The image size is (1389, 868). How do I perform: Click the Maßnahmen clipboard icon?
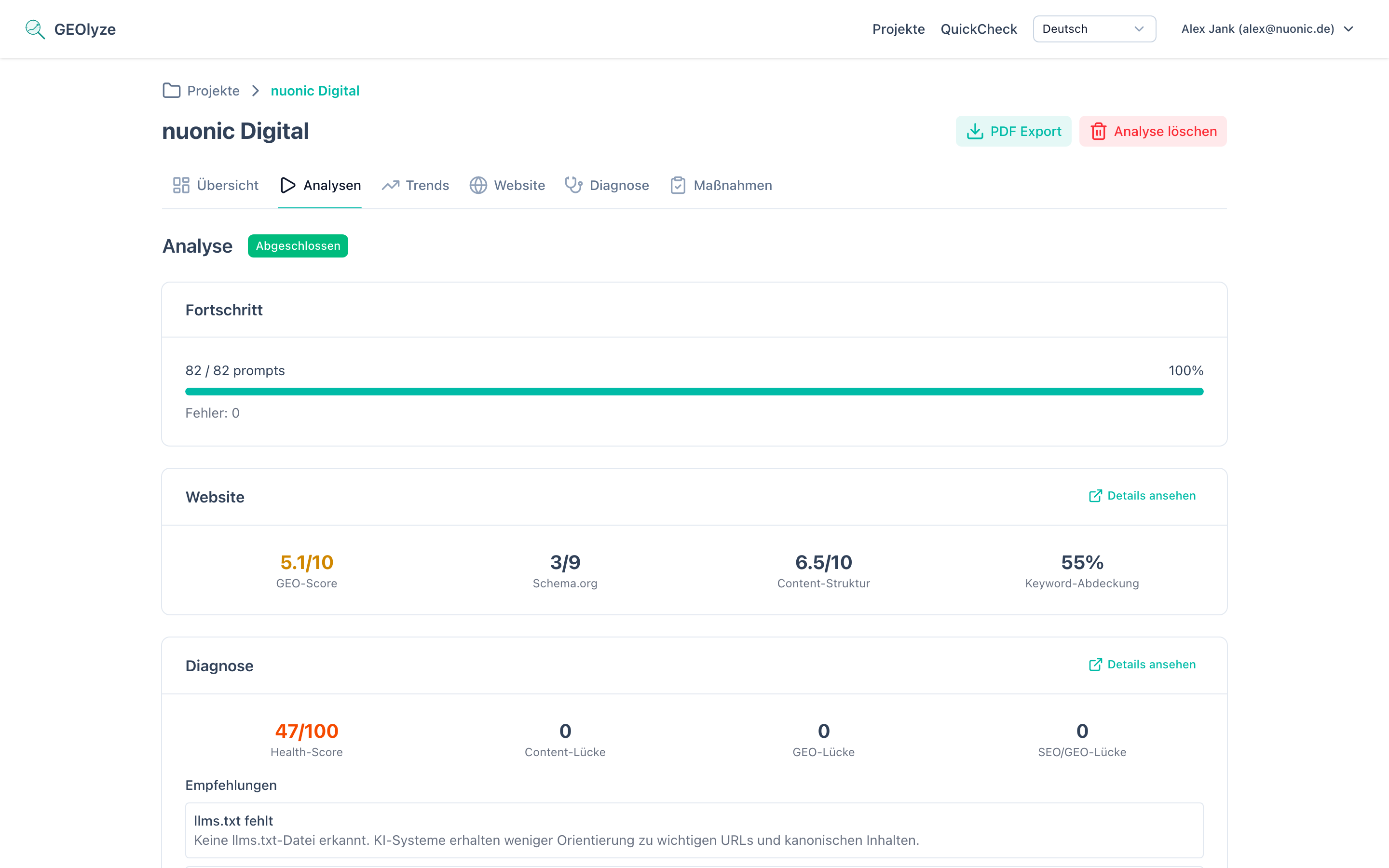(678, 186)
